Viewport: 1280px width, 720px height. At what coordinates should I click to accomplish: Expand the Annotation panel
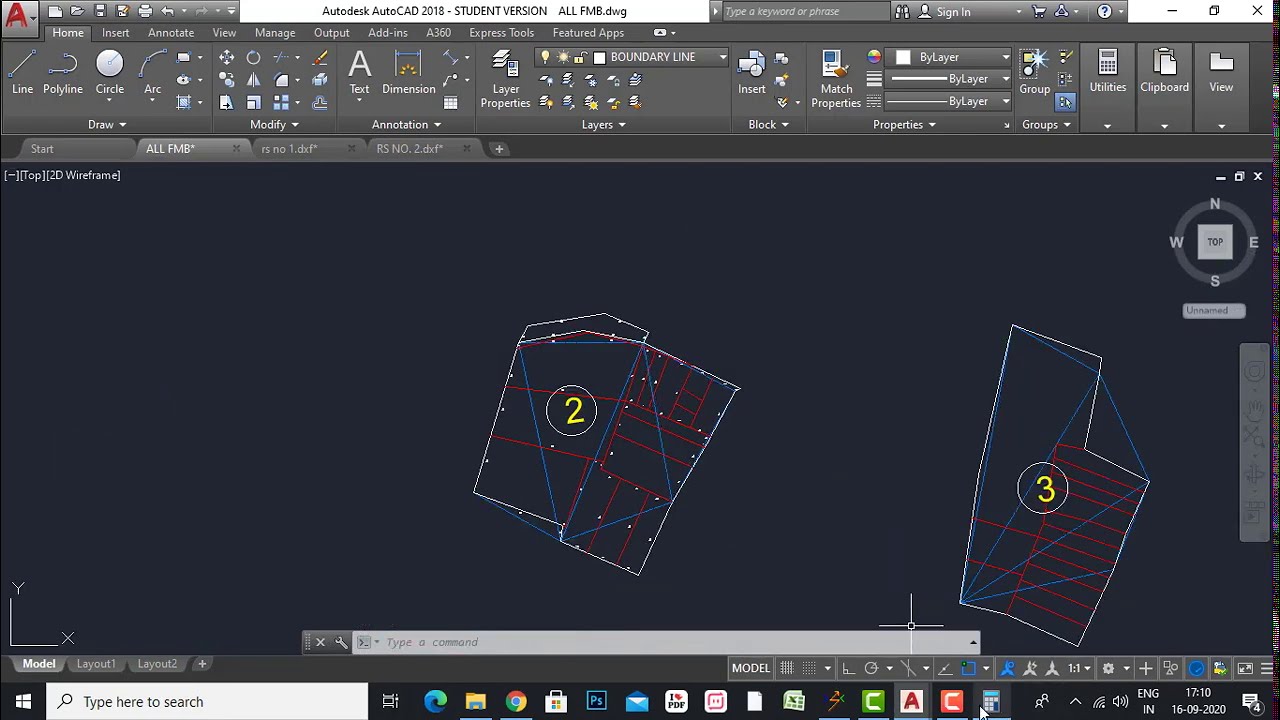[x=406, y=124]
